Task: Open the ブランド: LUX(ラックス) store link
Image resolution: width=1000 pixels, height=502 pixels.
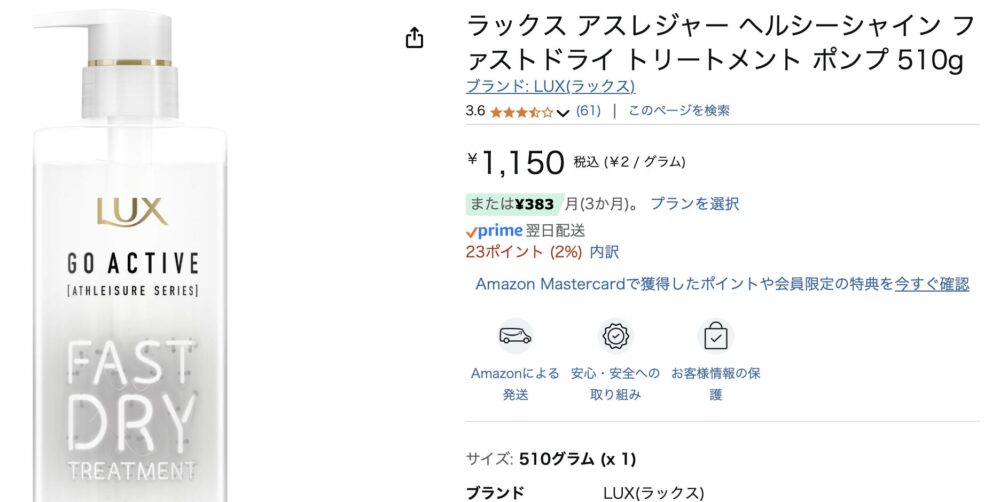Action: coord(550,86)
